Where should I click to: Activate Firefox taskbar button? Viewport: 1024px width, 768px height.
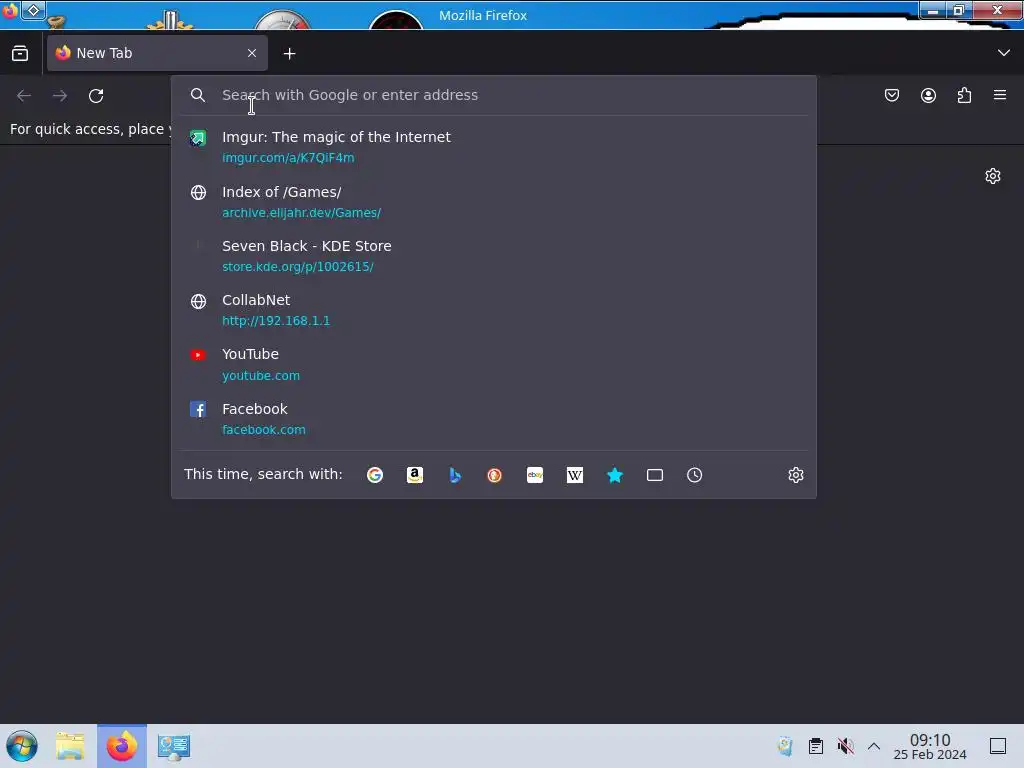122,746
